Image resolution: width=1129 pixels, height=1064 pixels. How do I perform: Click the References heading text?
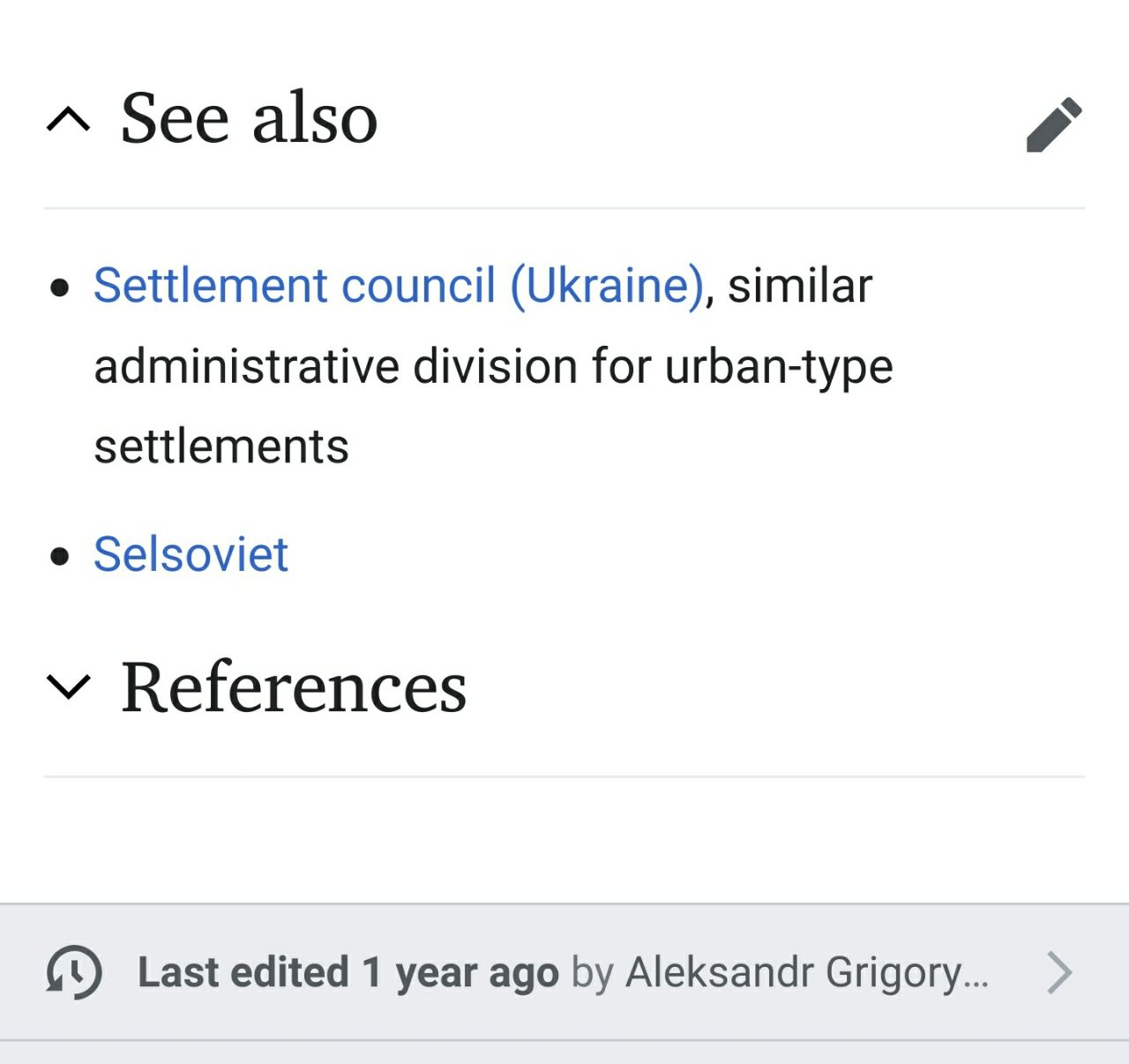294,686
